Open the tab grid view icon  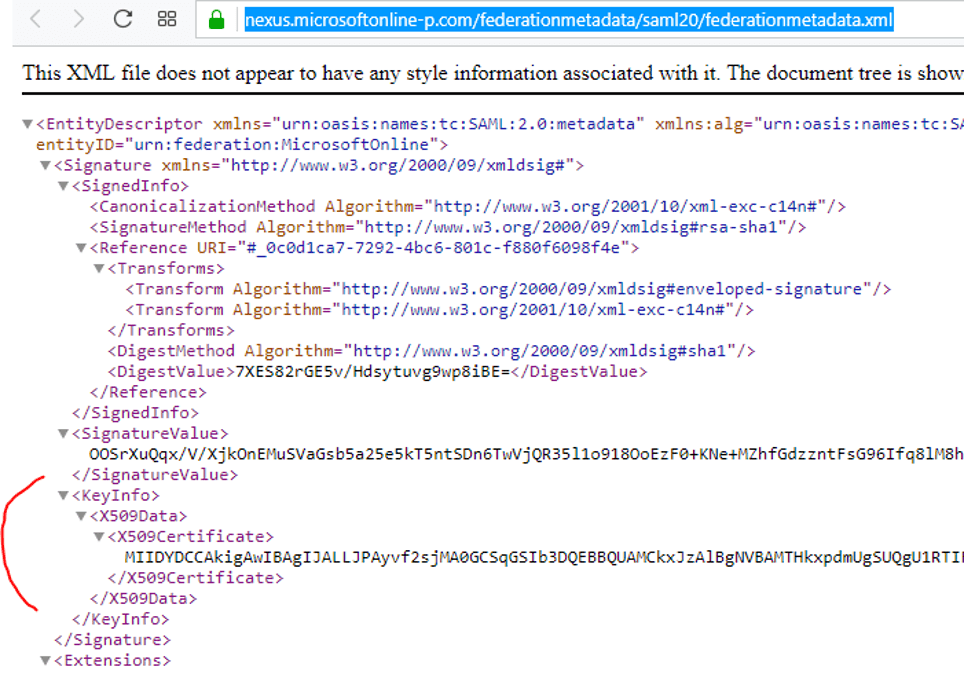click(x=167, y=19)
